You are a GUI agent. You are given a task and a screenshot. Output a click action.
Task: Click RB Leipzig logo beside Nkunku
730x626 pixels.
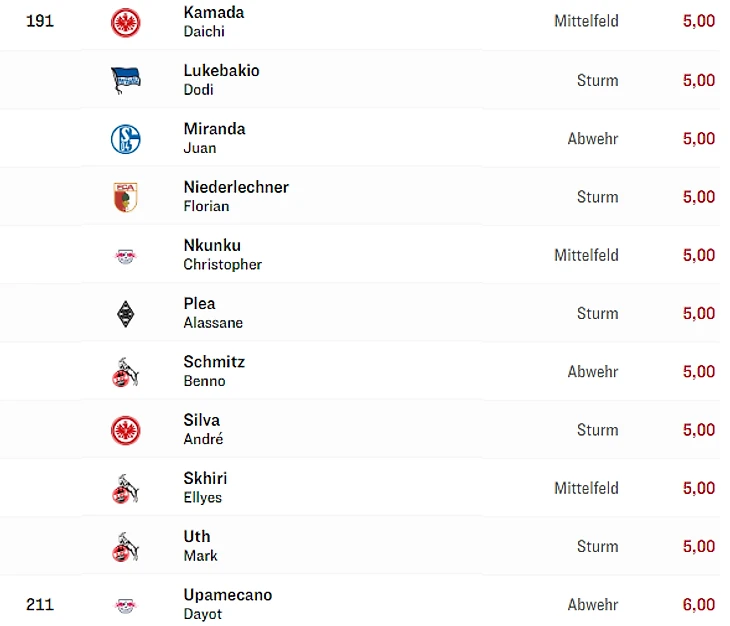[x=125, y=256]
